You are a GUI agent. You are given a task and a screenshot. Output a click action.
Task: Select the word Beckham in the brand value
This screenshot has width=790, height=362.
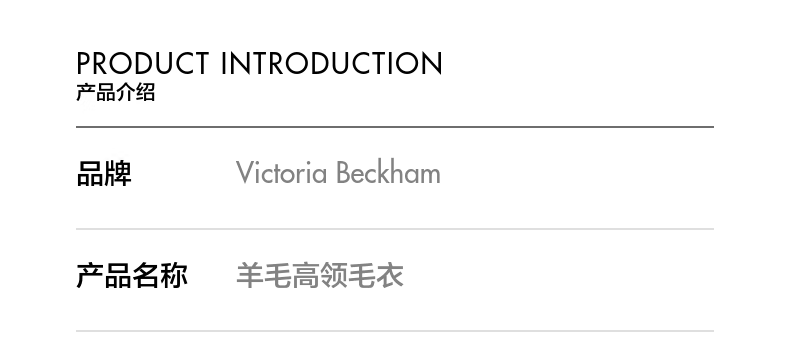[x=388, y=173]
